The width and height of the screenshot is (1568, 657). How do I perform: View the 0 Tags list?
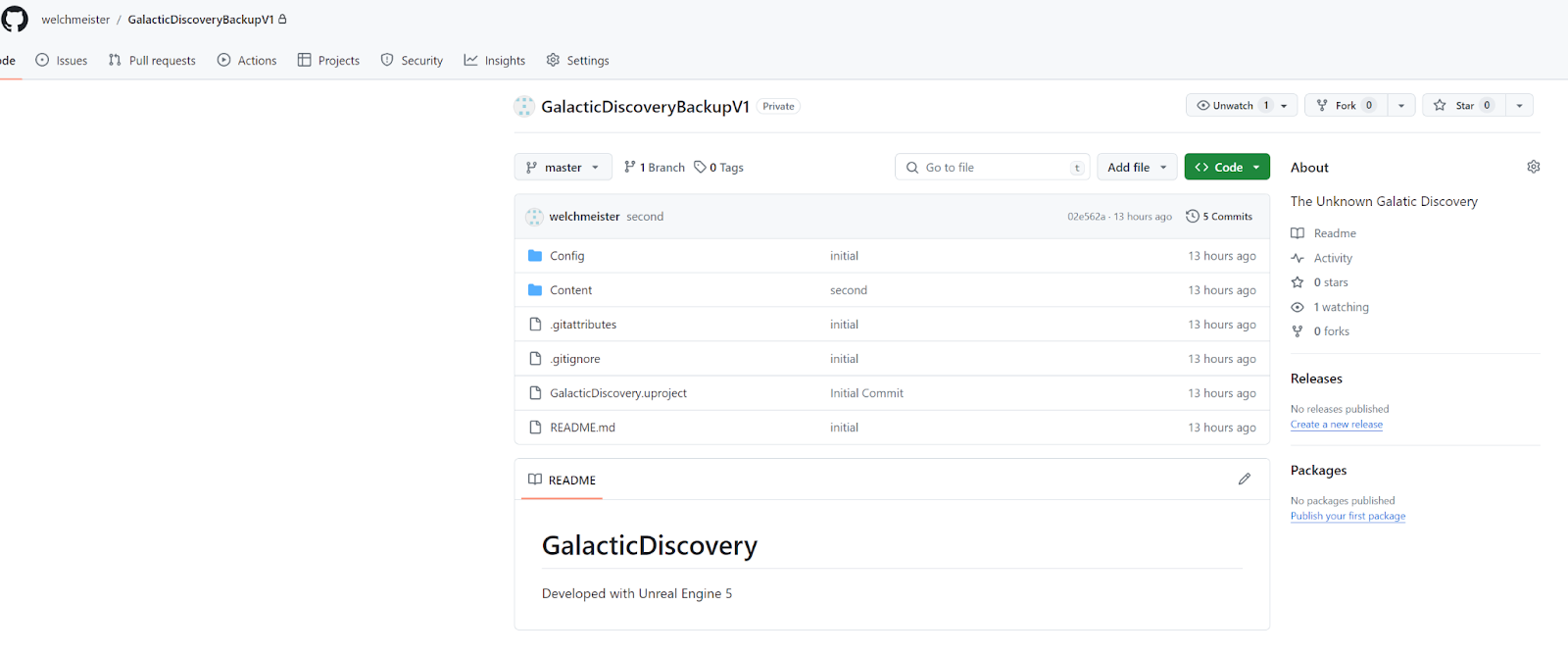(x=718, y=167)
